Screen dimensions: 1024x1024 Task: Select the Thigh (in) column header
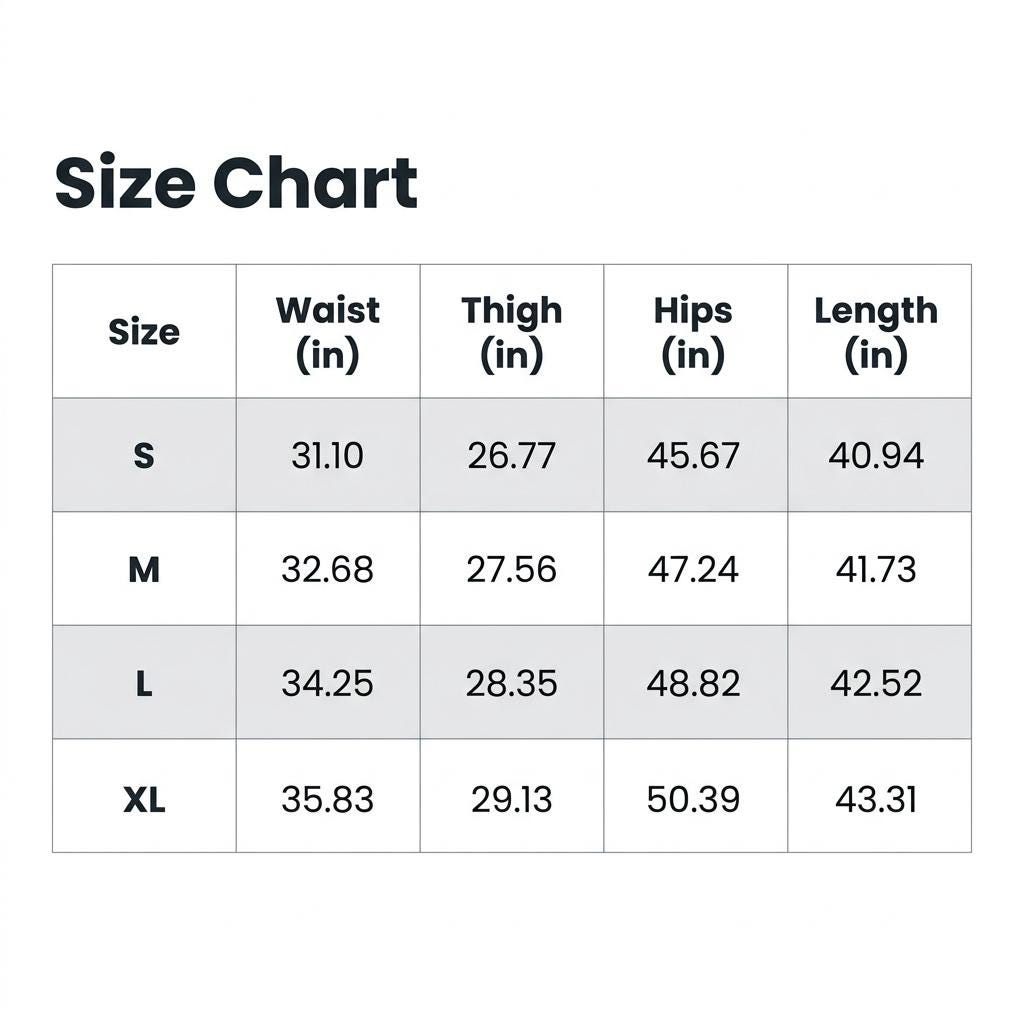click(512, 333)
